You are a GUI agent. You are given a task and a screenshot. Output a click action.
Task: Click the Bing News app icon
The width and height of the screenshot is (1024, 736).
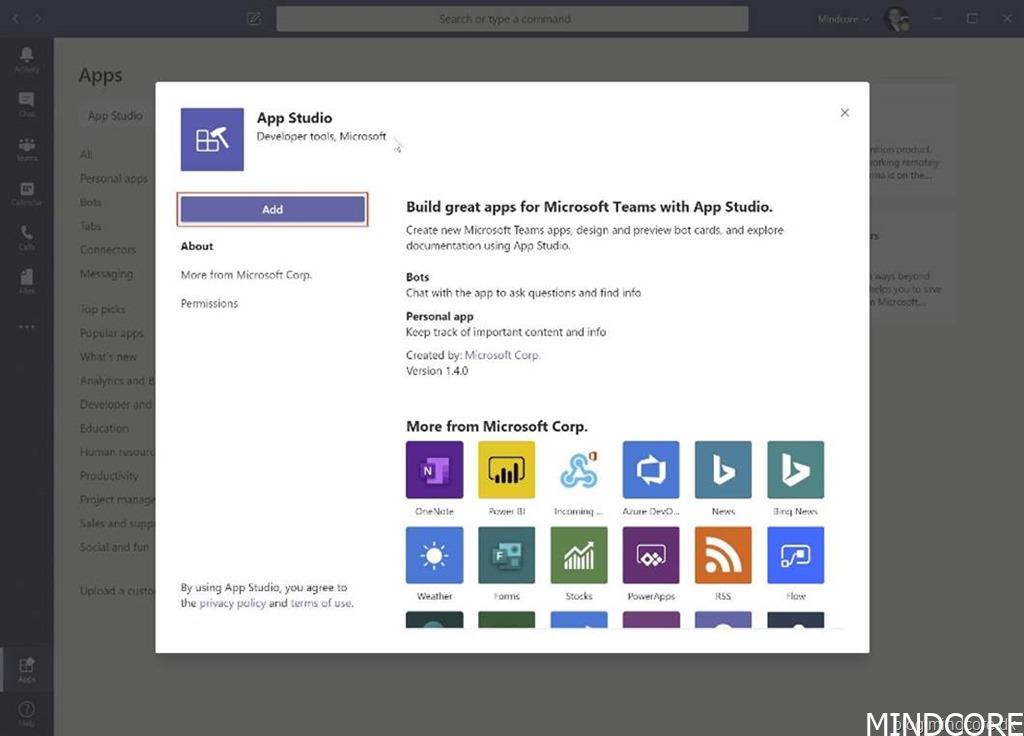click(x=795, y=470)
